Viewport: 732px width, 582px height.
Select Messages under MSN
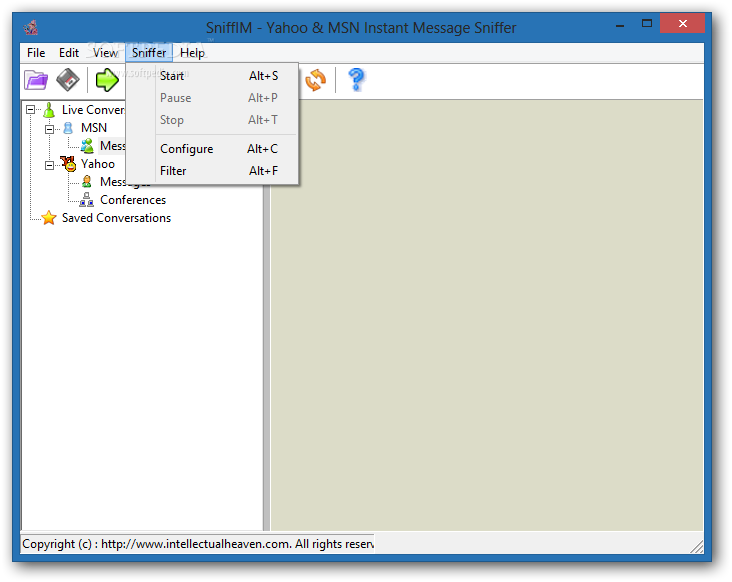click(x=112, y=146)
